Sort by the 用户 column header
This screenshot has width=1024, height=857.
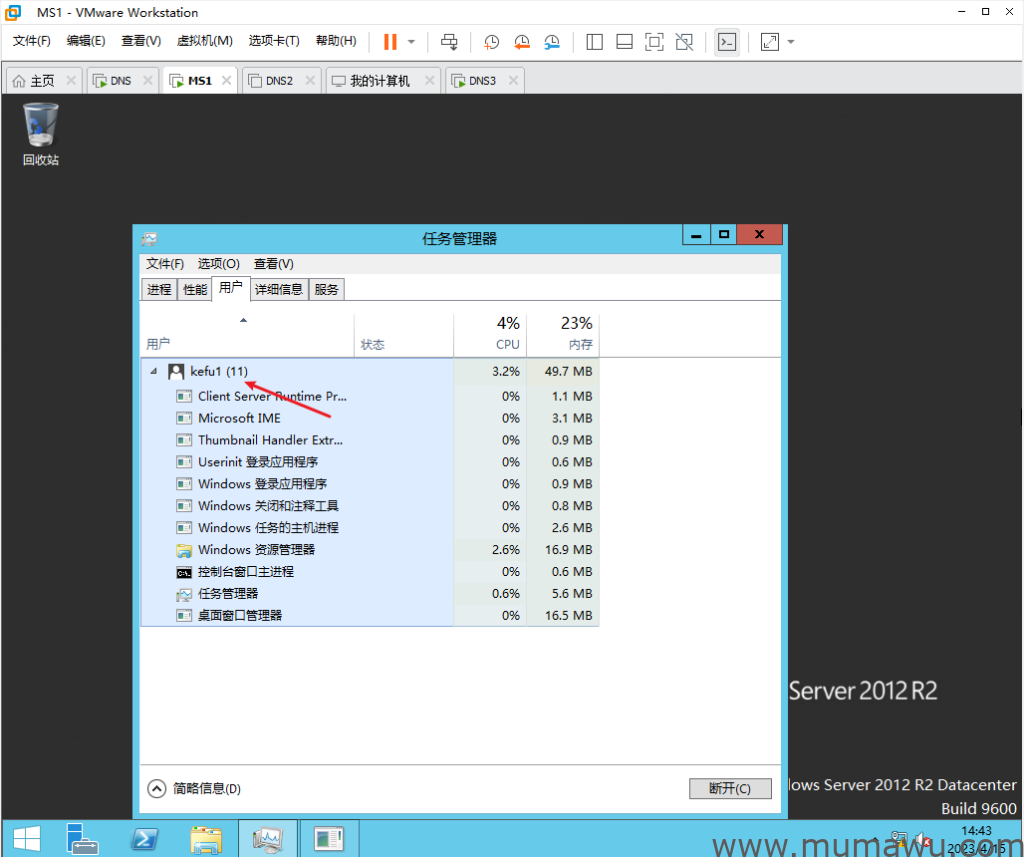click(248, 335)
